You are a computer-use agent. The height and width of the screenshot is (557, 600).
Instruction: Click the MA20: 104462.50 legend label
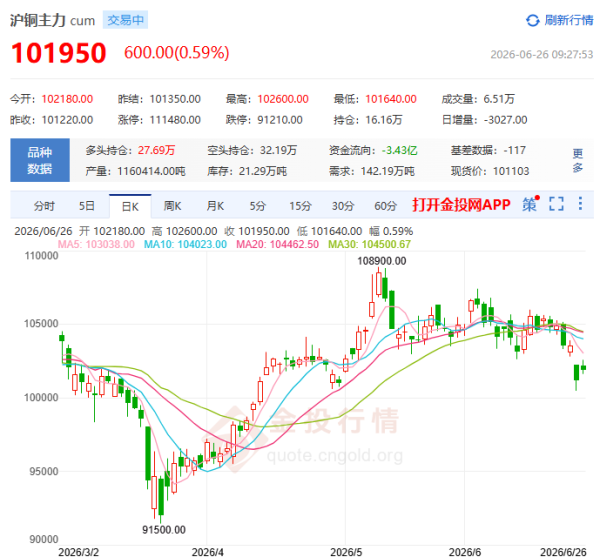coord(277,244)
